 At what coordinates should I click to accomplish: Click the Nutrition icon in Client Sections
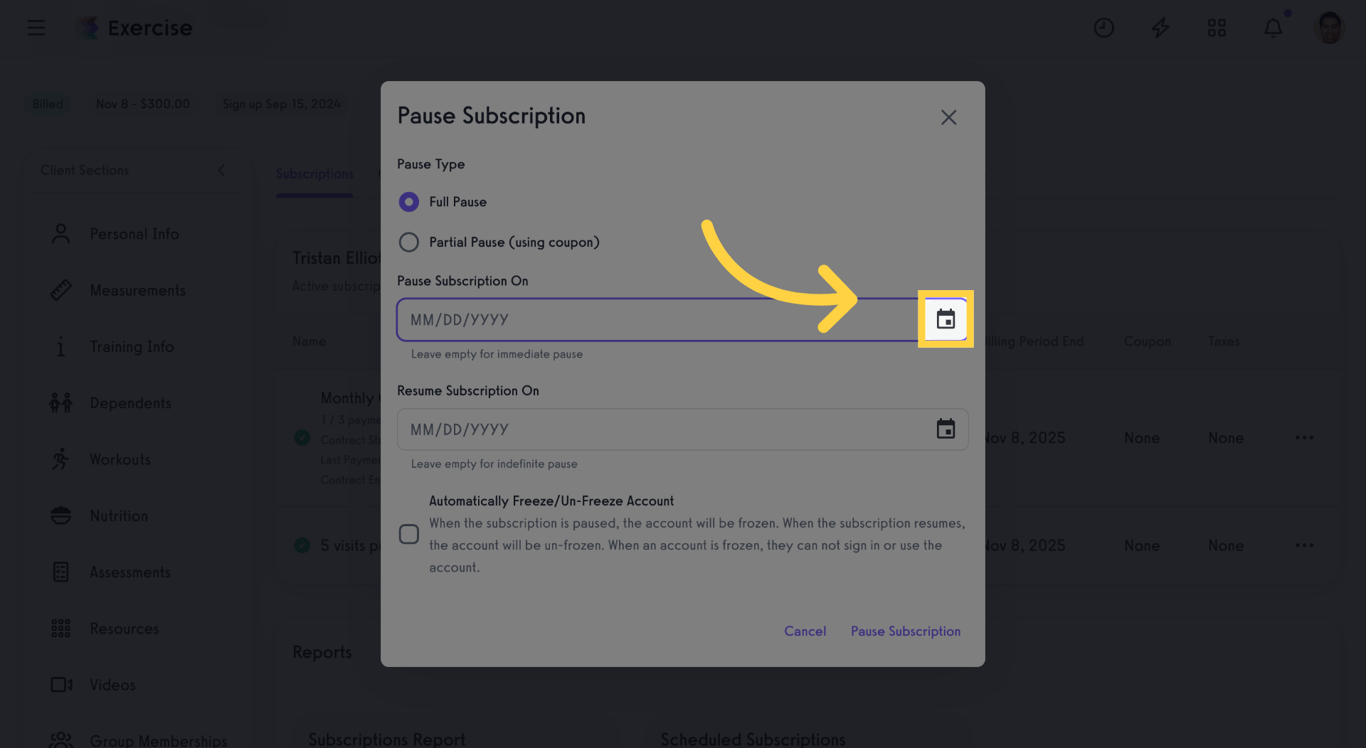tap(60, 515)
